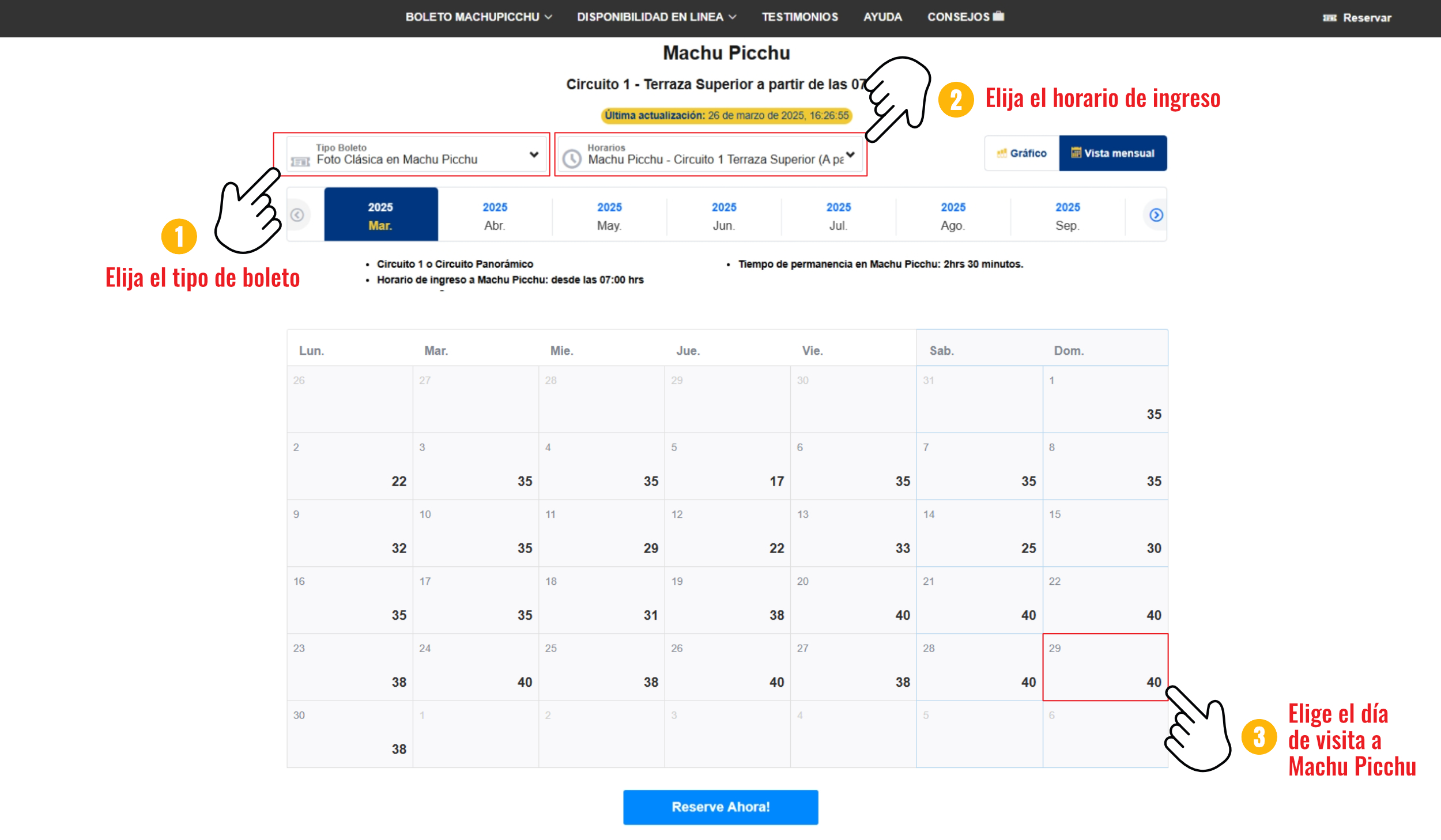Expand the BOLETO MACHUPICCHU menu
This screenshot has width=1441, height=840.
click(x=478, y=17)
